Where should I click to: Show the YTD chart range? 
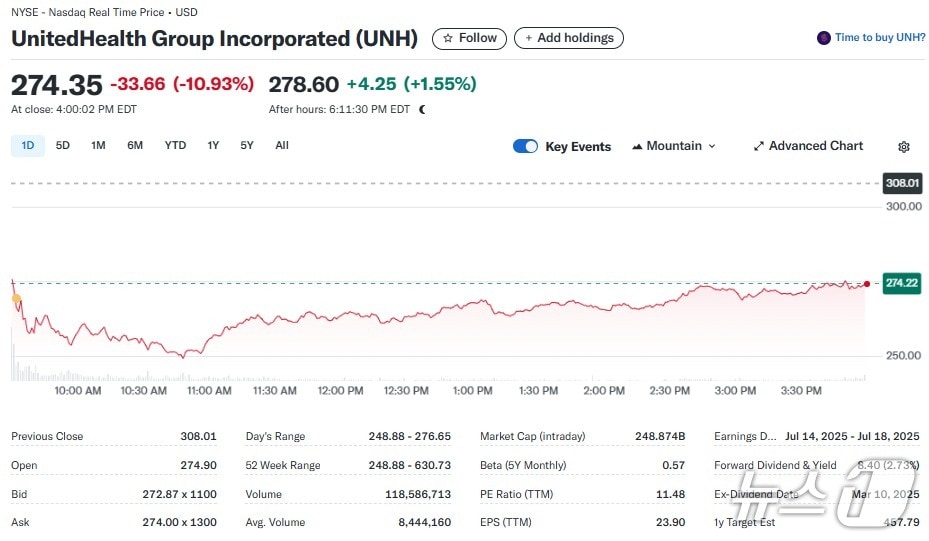coord(175,146)
